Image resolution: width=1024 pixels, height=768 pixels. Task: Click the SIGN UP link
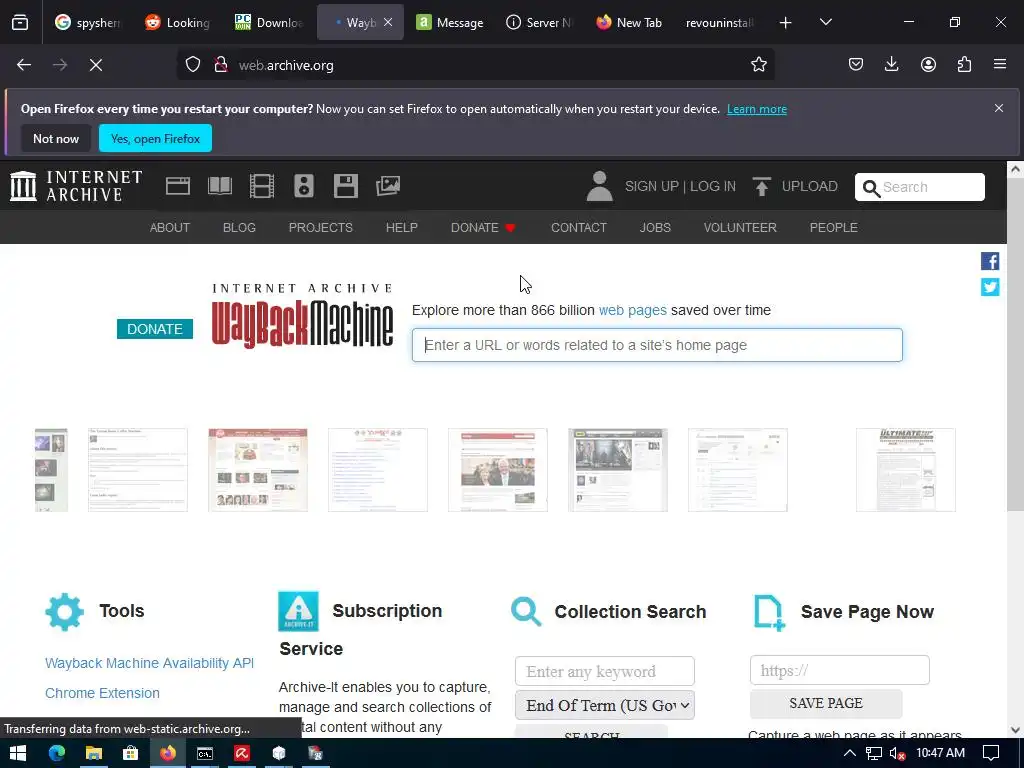click(652, 186)
